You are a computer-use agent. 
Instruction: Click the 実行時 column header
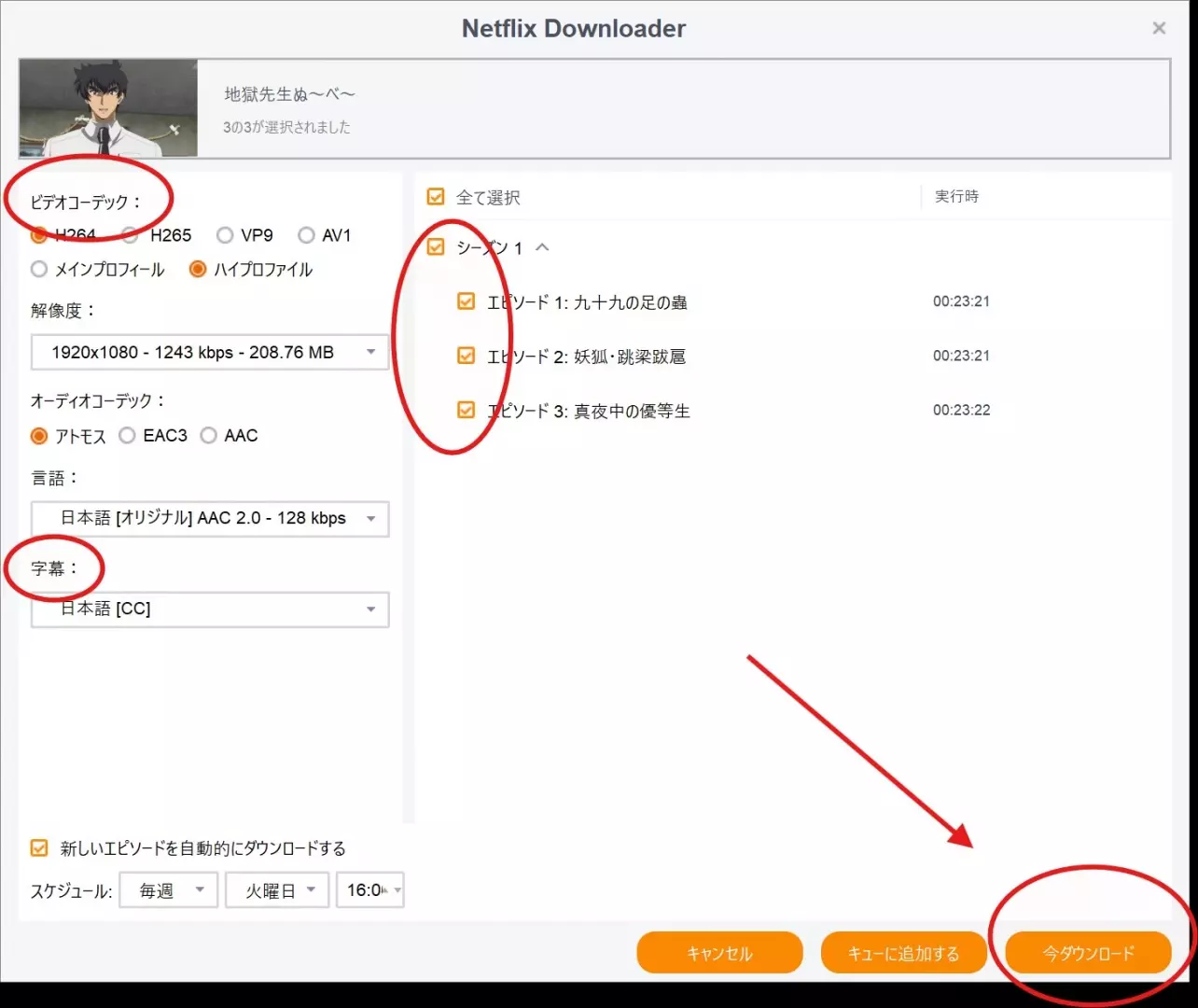[x=957, y=196]
